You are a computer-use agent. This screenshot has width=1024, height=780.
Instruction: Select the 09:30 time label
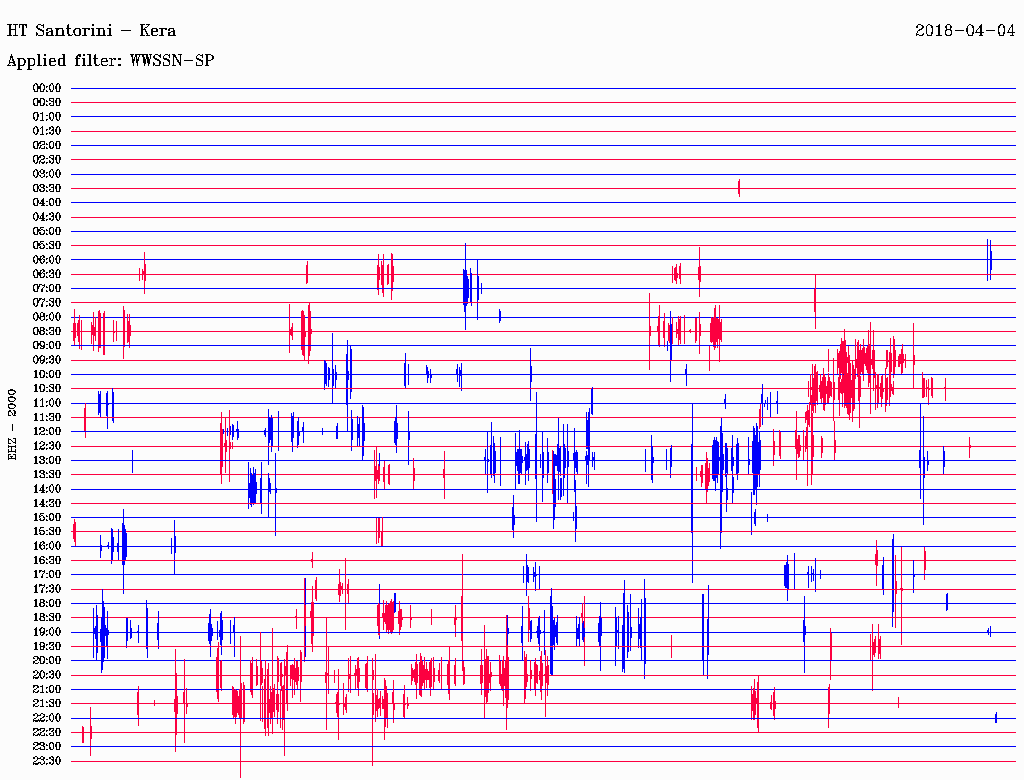click(x=47, y=360)
